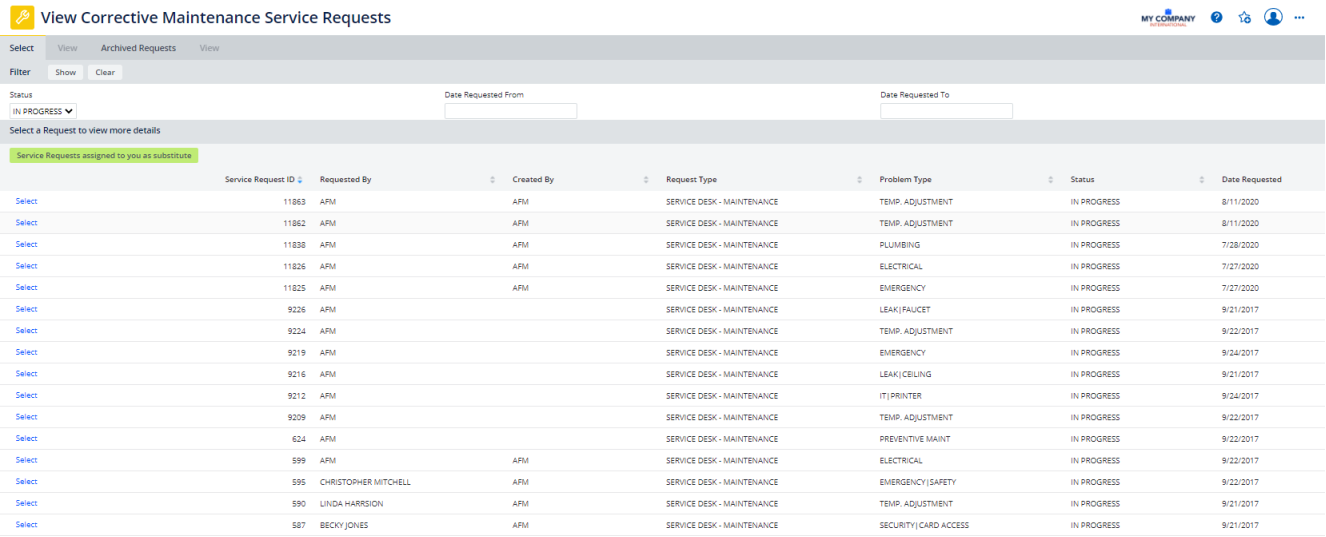Switch to the Archived Requests tab
This screenshot has width=1326, height=537.
[x=138, y=48]
